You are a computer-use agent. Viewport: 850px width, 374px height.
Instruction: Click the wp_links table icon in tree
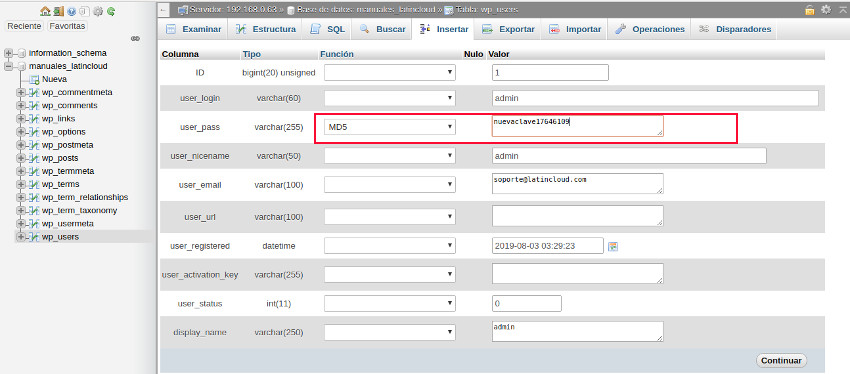click(x=34, y=119)
